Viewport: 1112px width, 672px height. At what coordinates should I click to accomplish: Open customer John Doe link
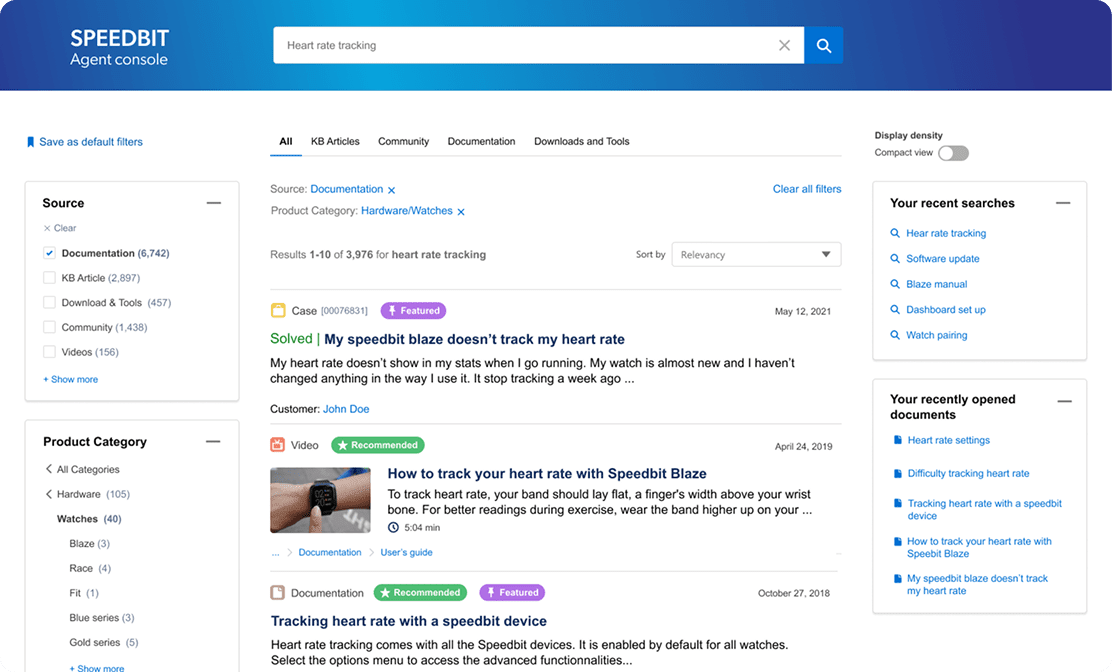[346, 409]
